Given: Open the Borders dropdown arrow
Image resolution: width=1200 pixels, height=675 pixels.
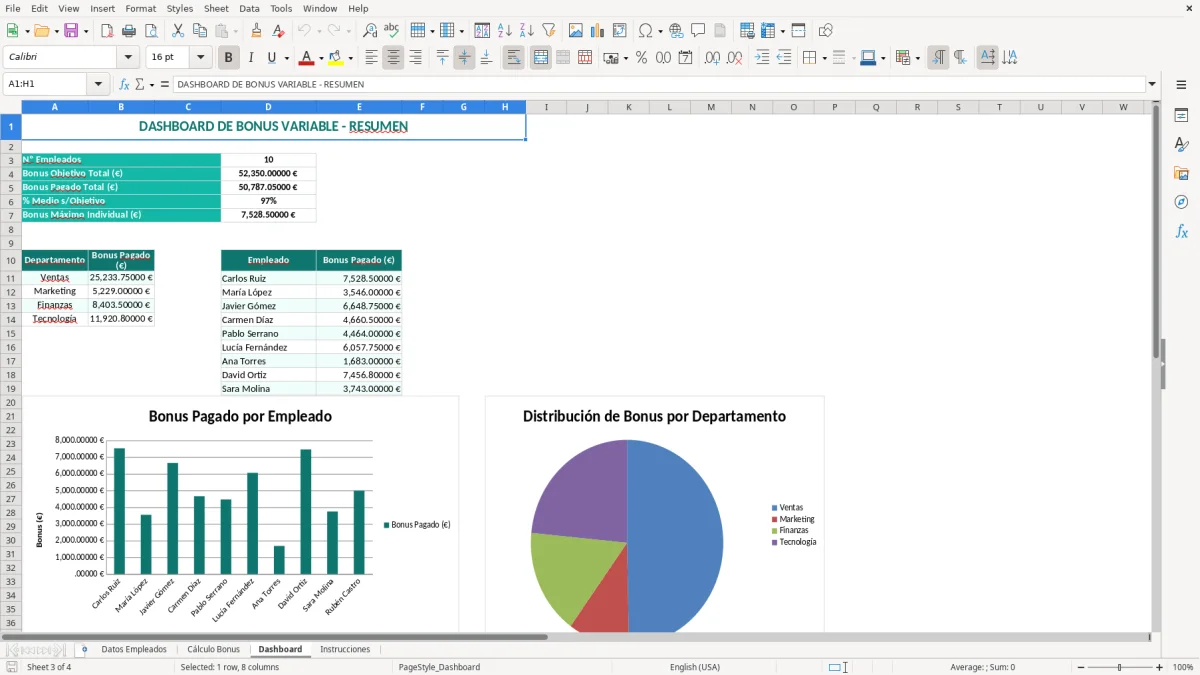Looking at the screenshot, I should pos(823,58).
